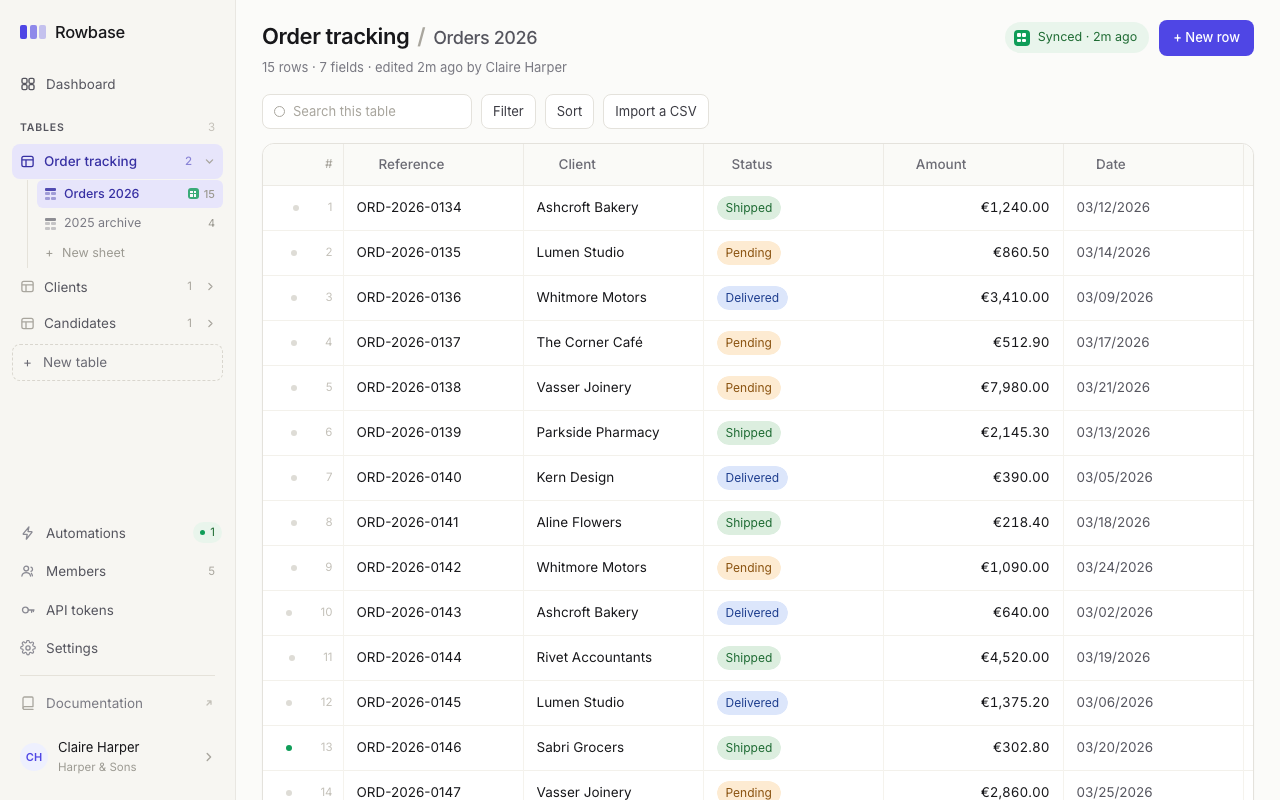
Task: Click the 03/05/2026 date cell
Action: 1154,478
